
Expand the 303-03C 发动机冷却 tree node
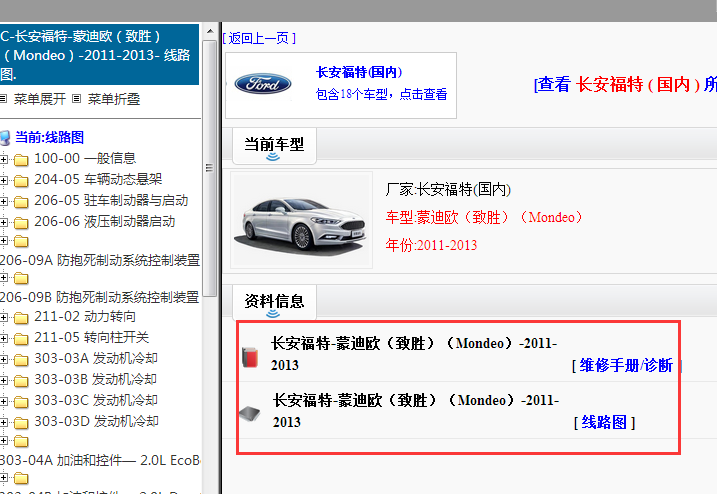[4, 401]
